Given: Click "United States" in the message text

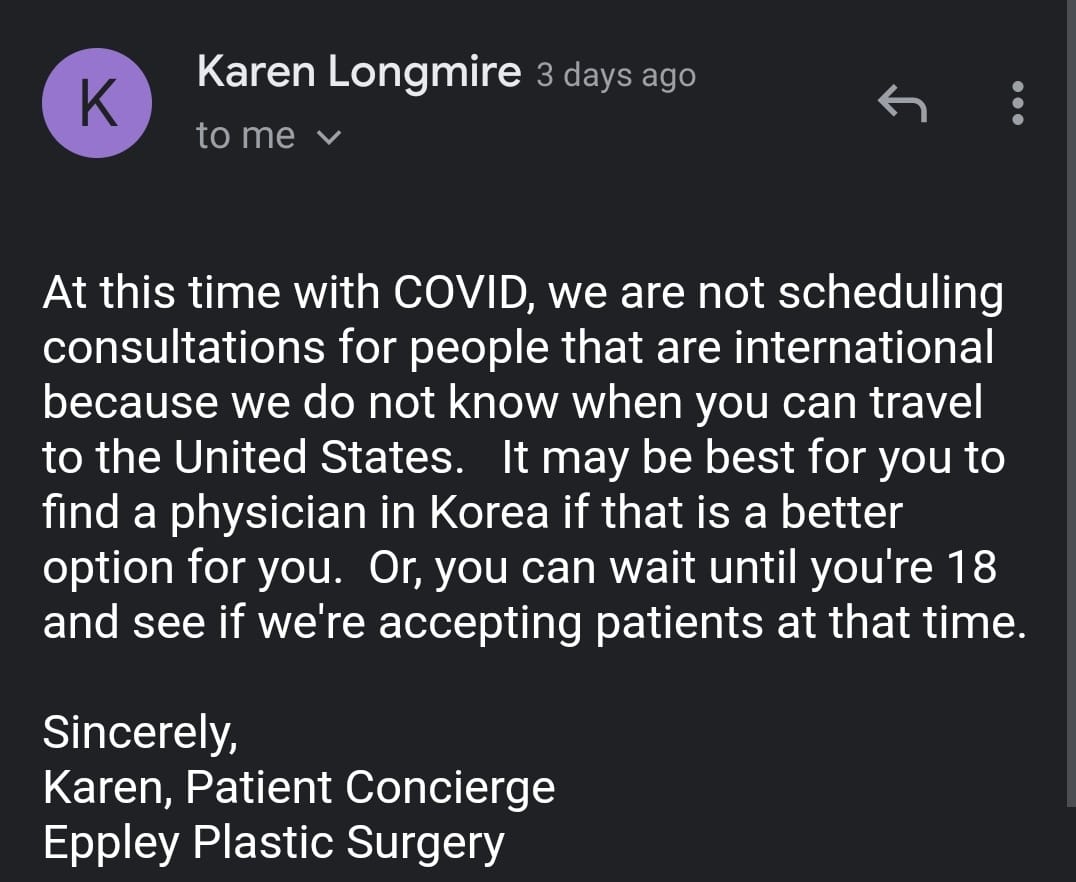Looking at the screenshot, I should tap(318, 457).
